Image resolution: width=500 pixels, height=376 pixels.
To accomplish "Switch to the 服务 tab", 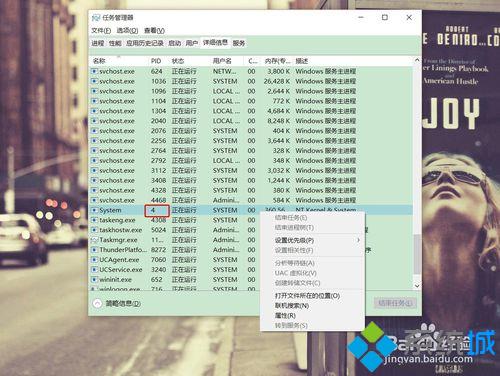I will (x=239, y=43).
